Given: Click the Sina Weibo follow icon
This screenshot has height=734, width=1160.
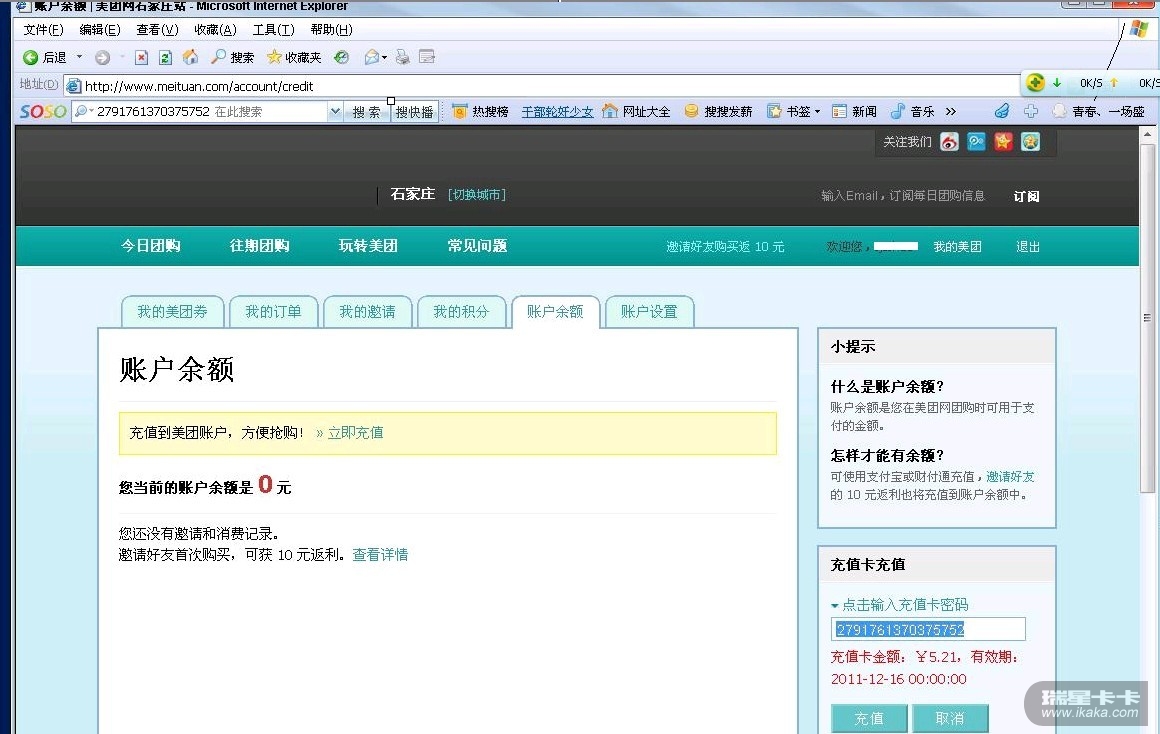Looking at the screenshot, I should coord(949,142).
